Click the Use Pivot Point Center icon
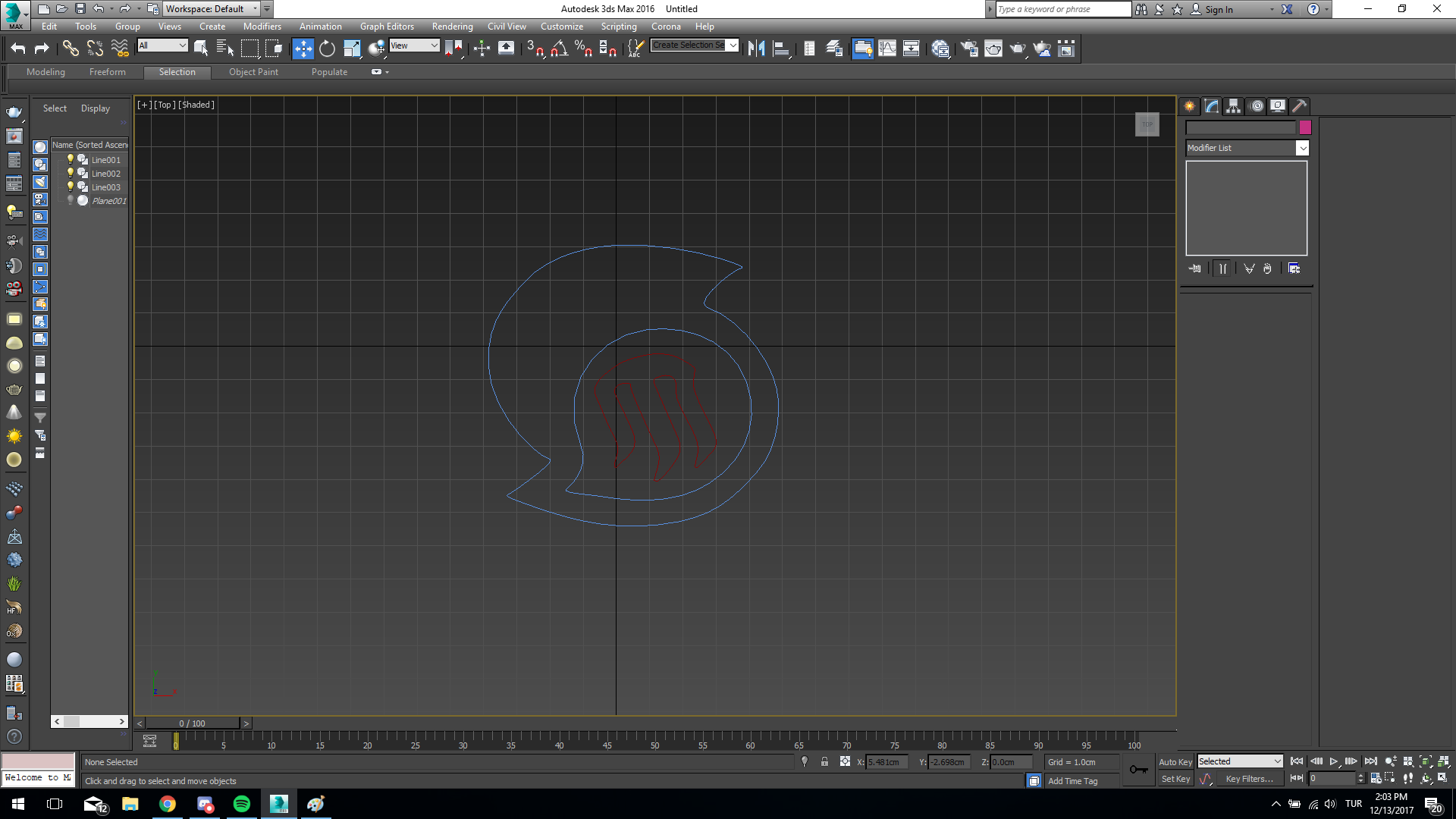The height and width of the screenshot is (819, 1456). (453, 49)
